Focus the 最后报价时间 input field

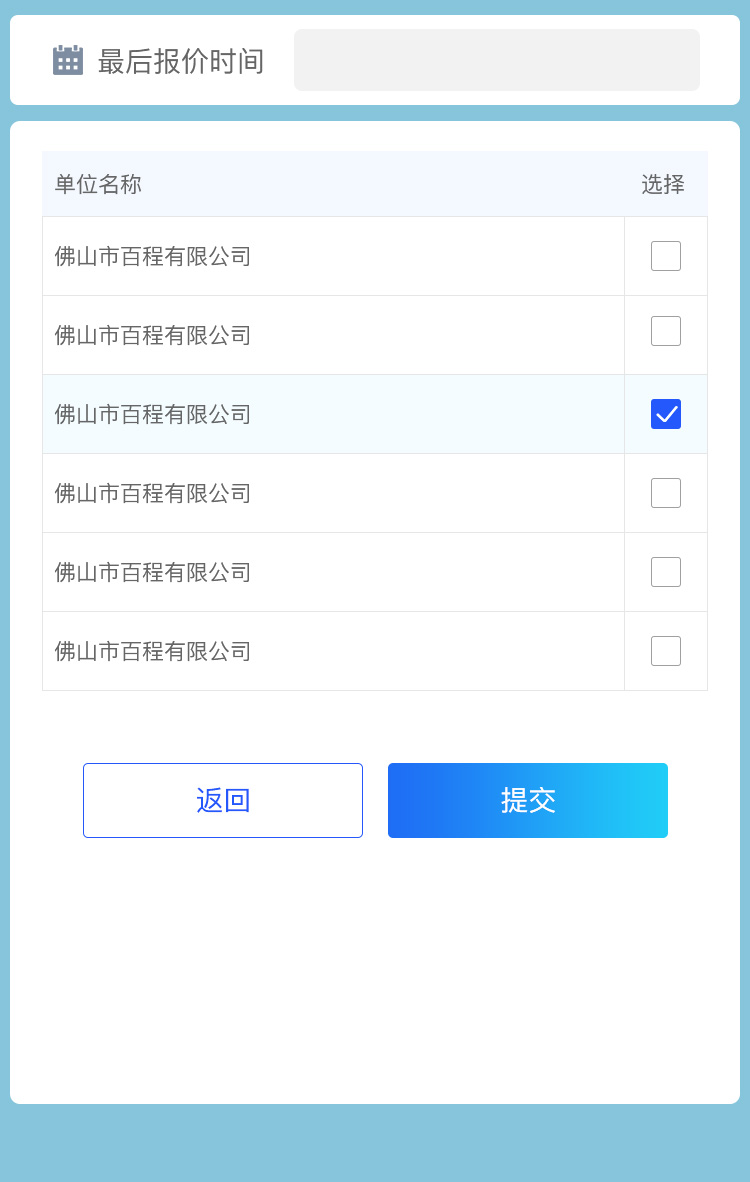(496, 60)
